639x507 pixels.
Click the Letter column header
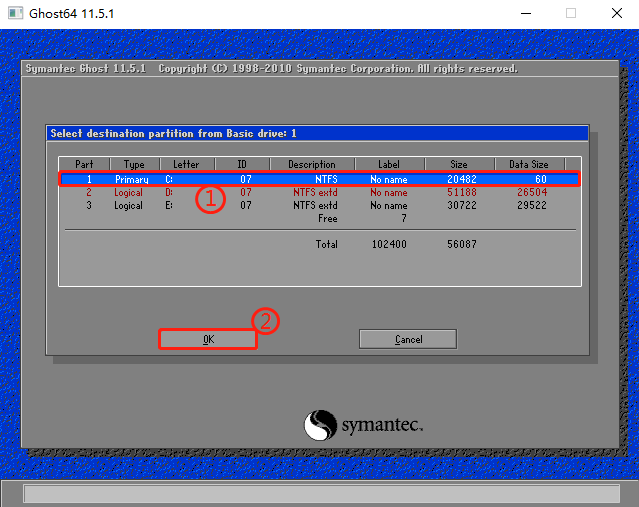[187, 164]
